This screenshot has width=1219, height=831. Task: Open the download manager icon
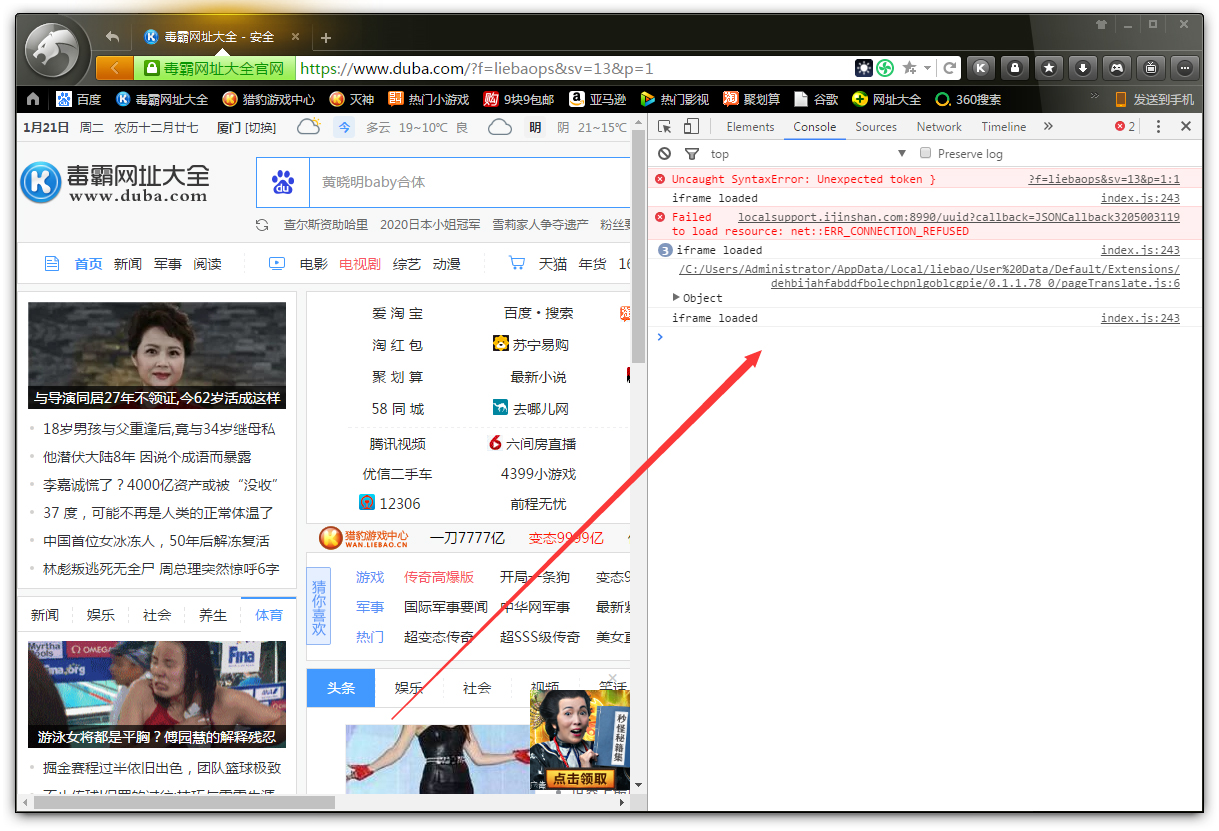[1084, 68]
